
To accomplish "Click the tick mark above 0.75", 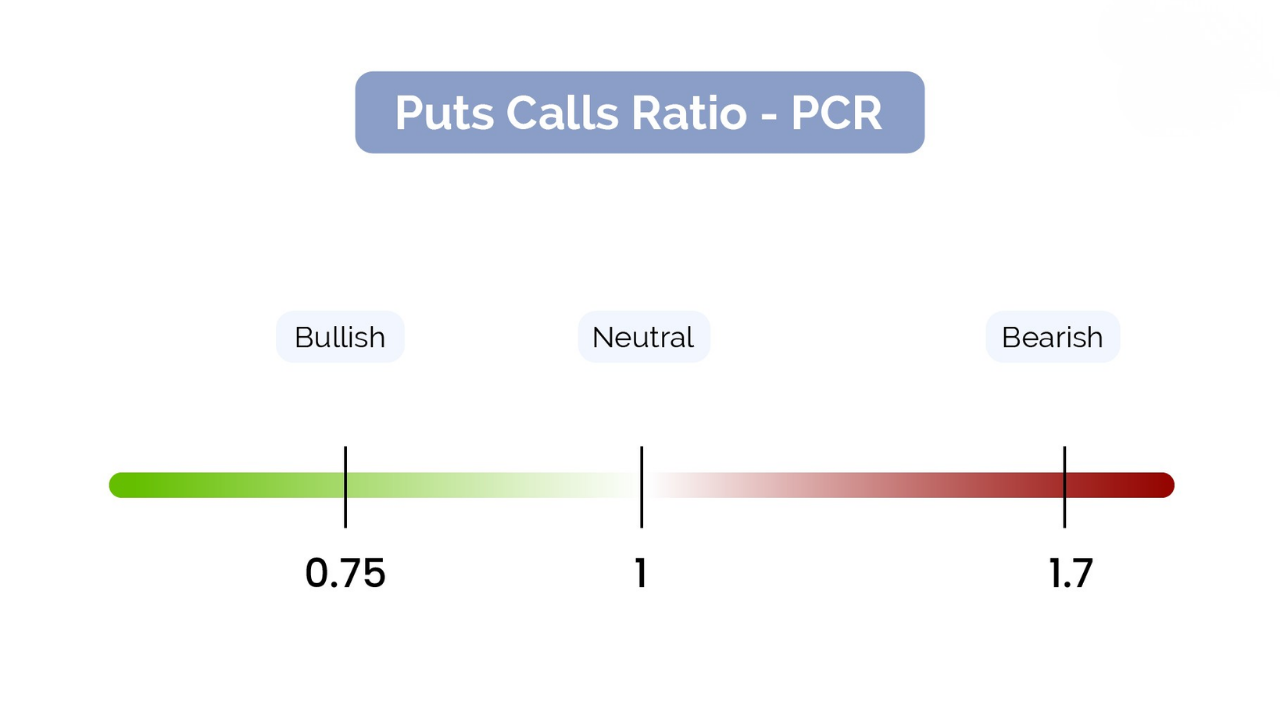I will tap(345, 459).
